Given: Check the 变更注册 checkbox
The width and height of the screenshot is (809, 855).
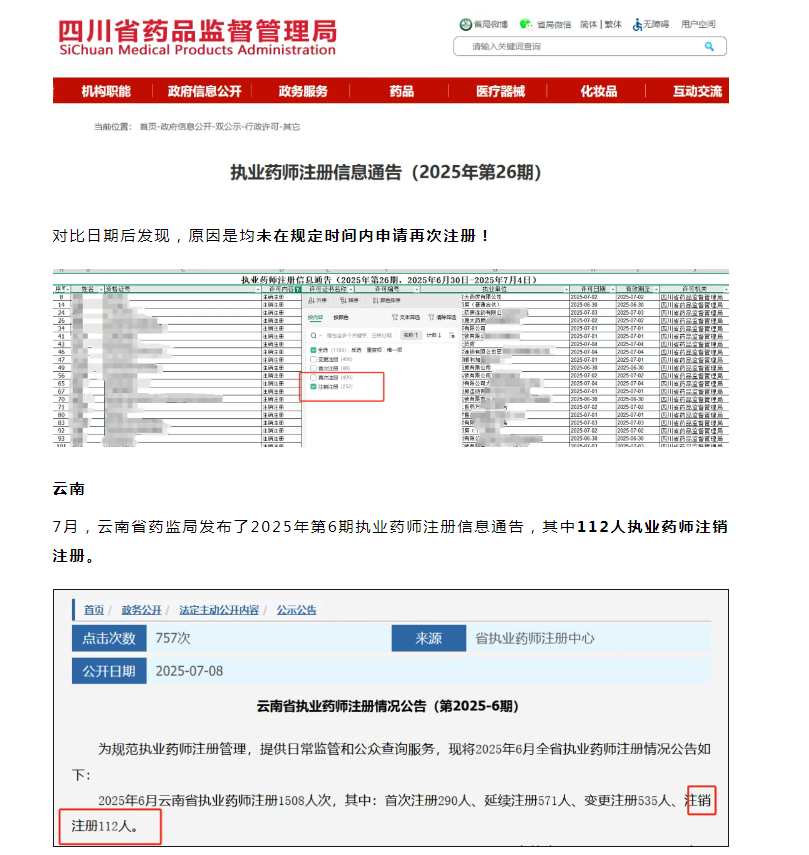Looking at the screenshot, I should coord(313,359).
